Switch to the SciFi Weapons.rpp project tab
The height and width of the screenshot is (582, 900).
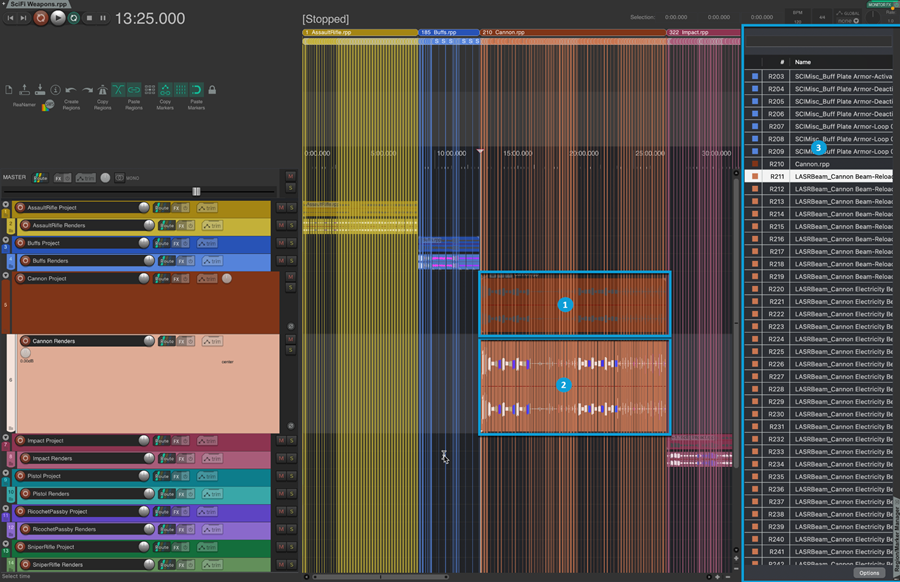pyautogui.click(x=39, y=4)
